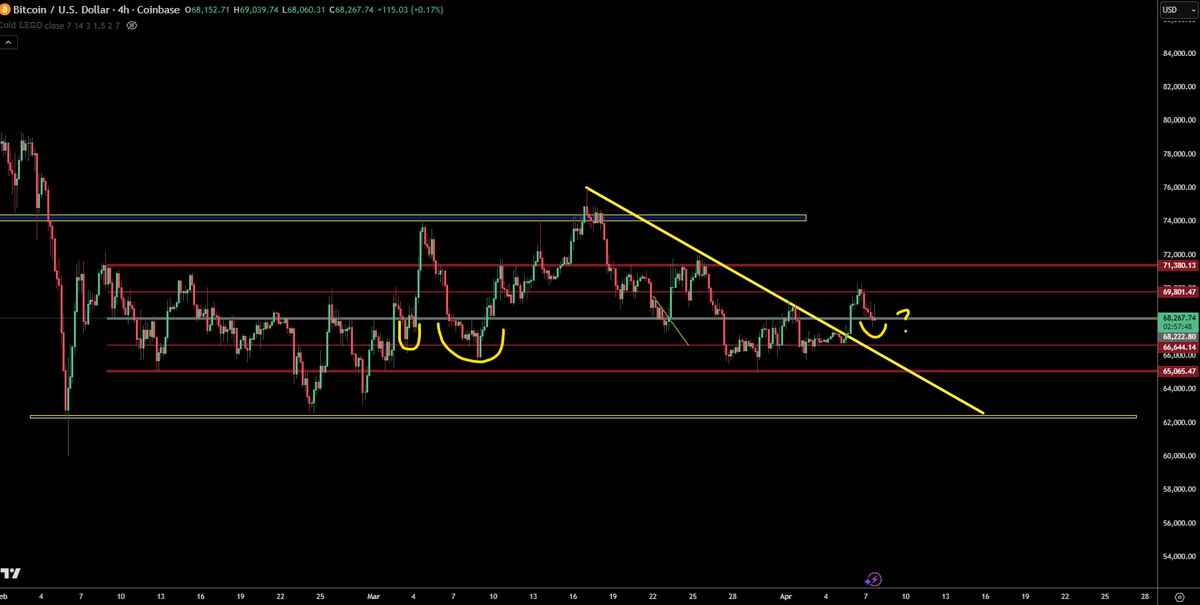The image size is (1200, 605).
Task: Click the current price 68,267.74 label
Action: pos(1178,317)
